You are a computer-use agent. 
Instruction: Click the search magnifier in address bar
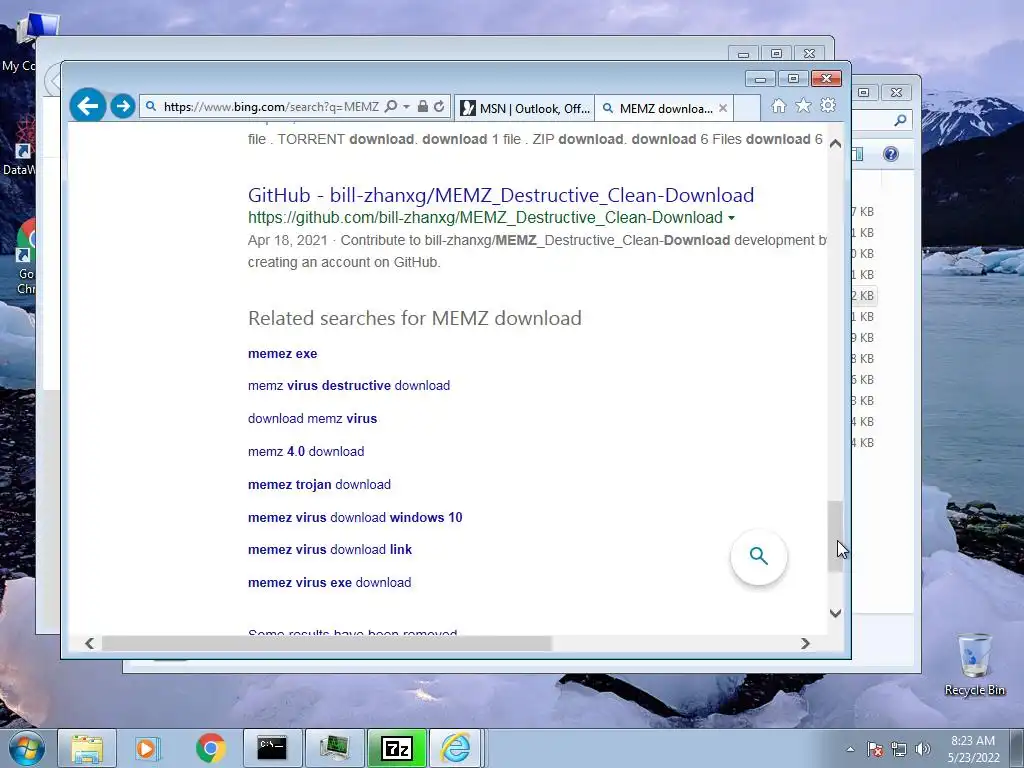point(391,106)
